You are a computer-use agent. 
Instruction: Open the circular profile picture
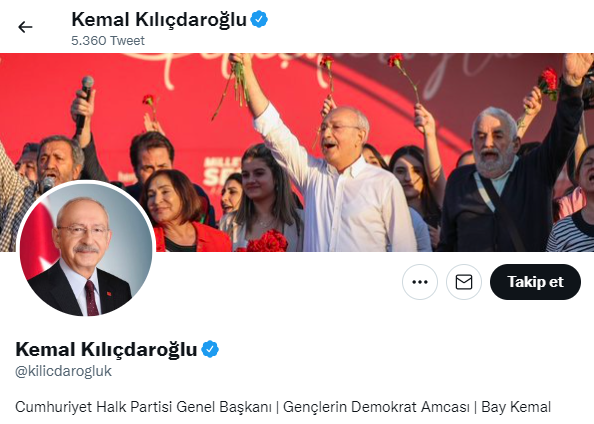click(86, 249)
